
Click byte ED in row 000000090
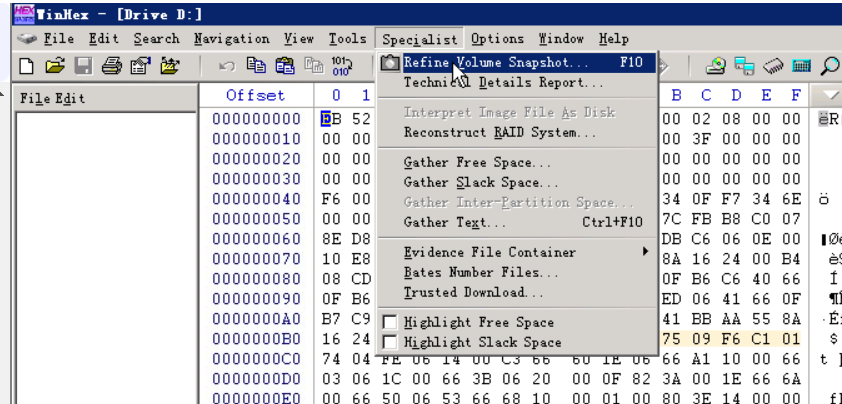point(671,299)
